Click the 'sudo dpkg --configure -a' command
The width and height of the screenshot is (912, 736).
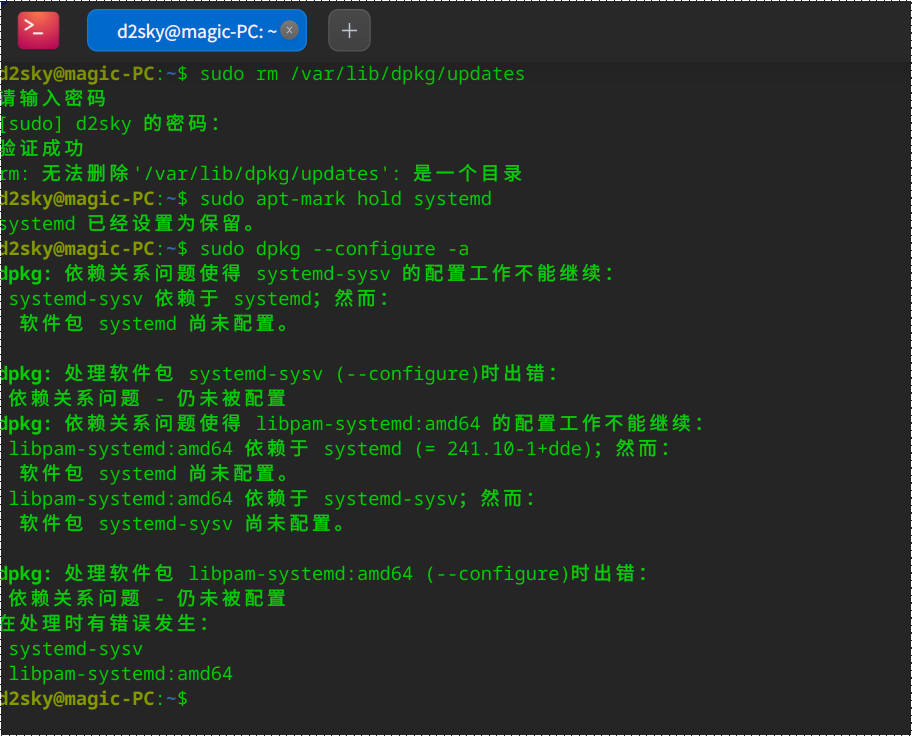tap(334, 248)
